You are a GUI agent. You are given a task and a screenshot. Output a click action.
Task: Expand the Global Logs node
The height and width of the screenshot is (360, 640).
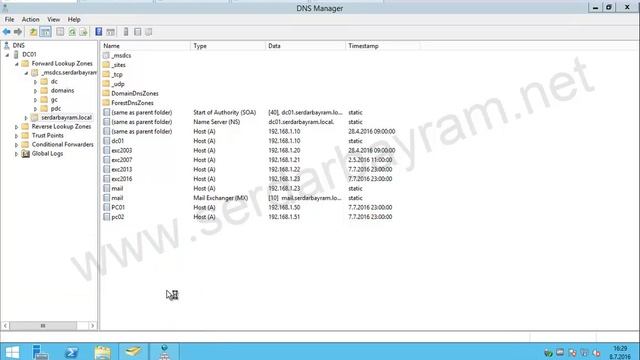(x=17, y=154)
